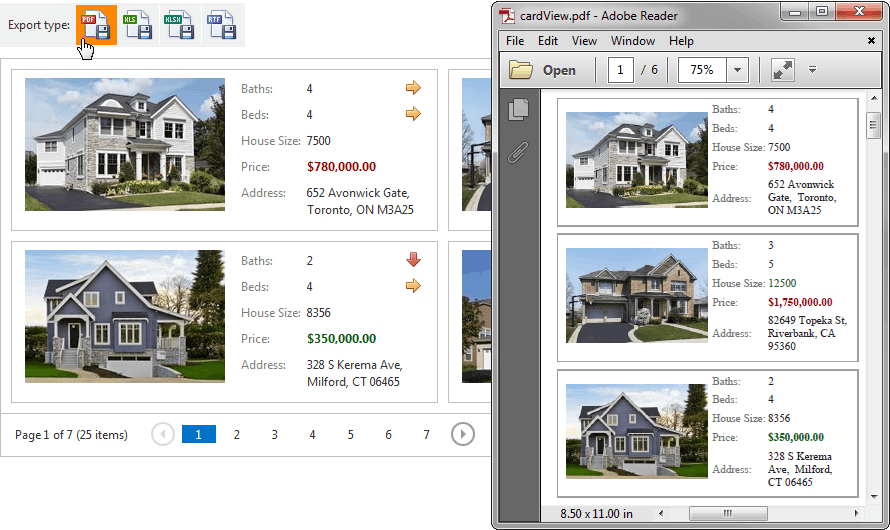This screenshot has width=890, height=530.
Task: Click the white house photo on first card
Action: (125, 145)
